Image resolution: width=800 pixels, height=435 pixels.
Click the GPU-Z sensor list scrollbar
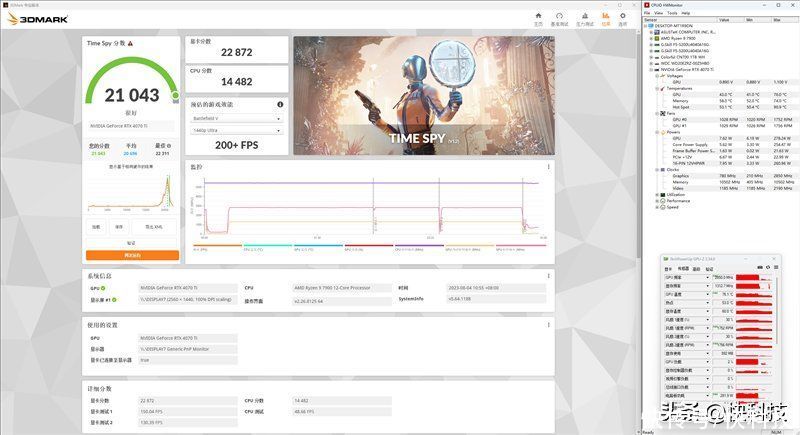point(777,311)
